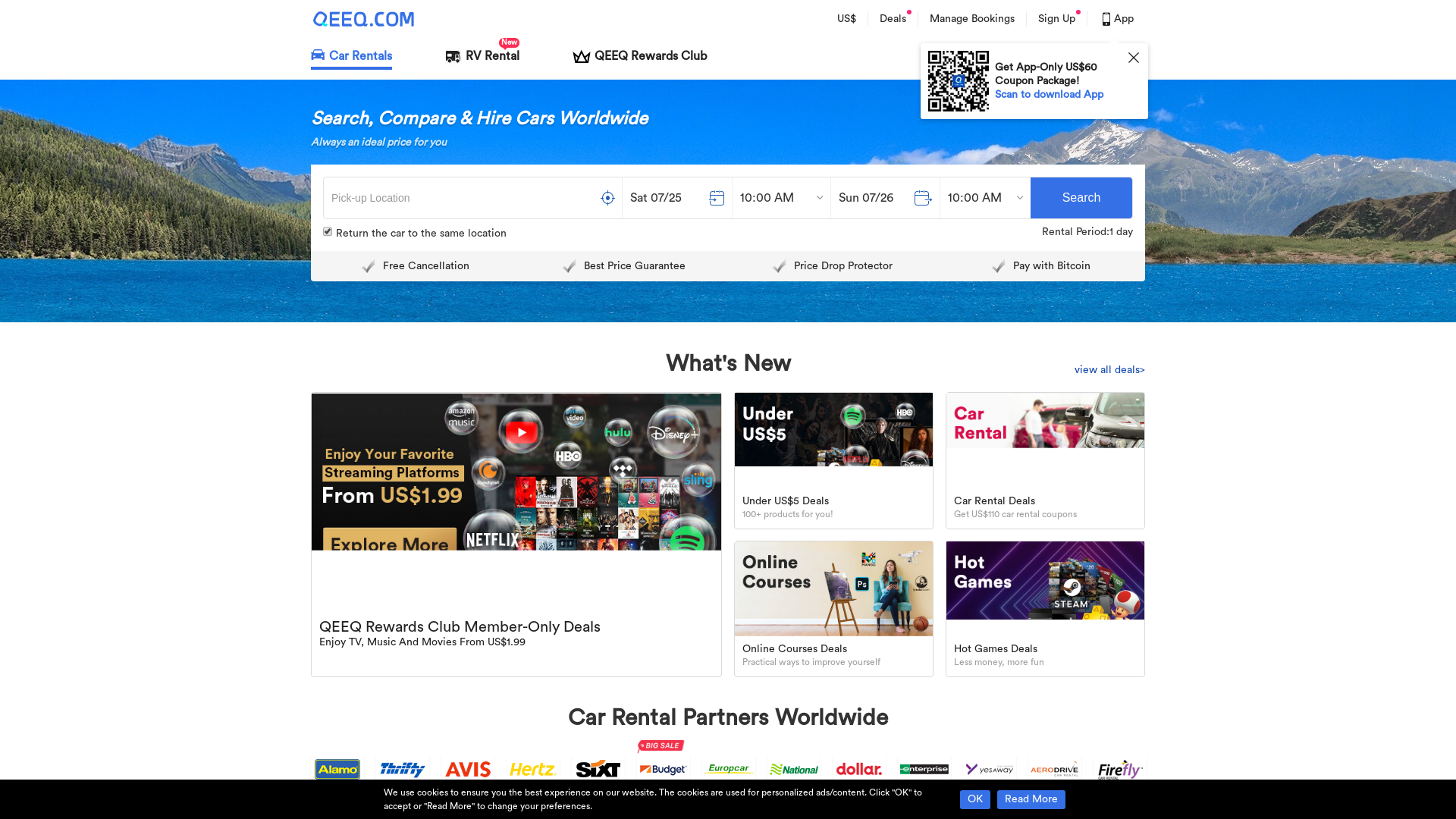This screenshot has width=1456, height=819.
Task: Switch to the RV Rental tab
Action: click(482, 56)
